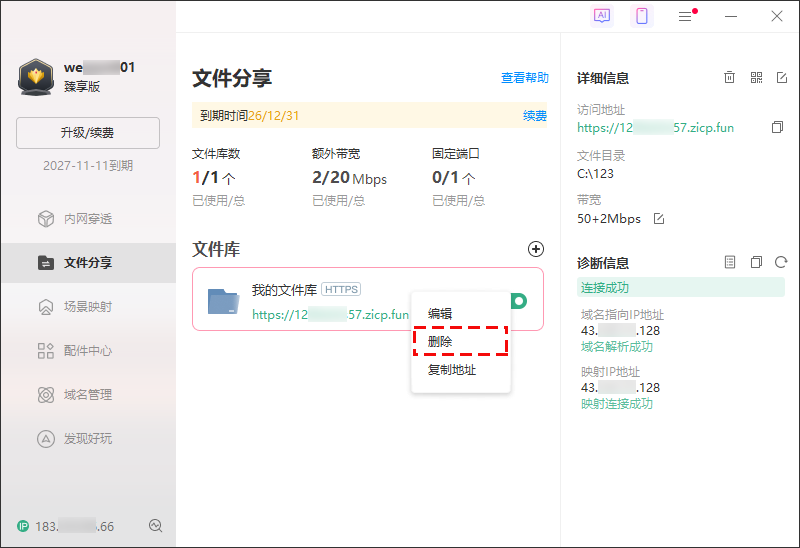Select 删除 in the context menu
800x548 pixels.
pyautogui.click(x=440, y=342)
